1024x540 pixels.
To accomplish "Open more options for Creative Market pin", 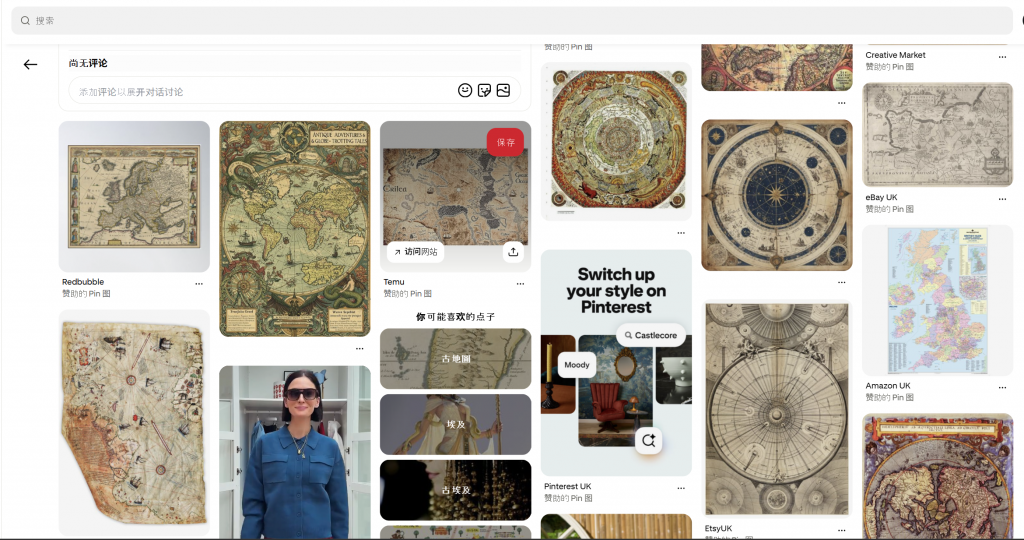I will [x=1002, y=57].
